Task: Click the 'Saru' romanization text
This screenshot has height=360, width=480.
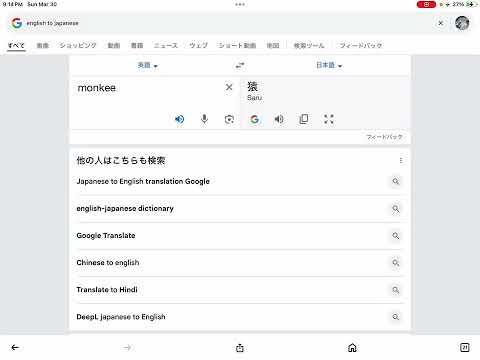Action: click(x=254, y=98)
